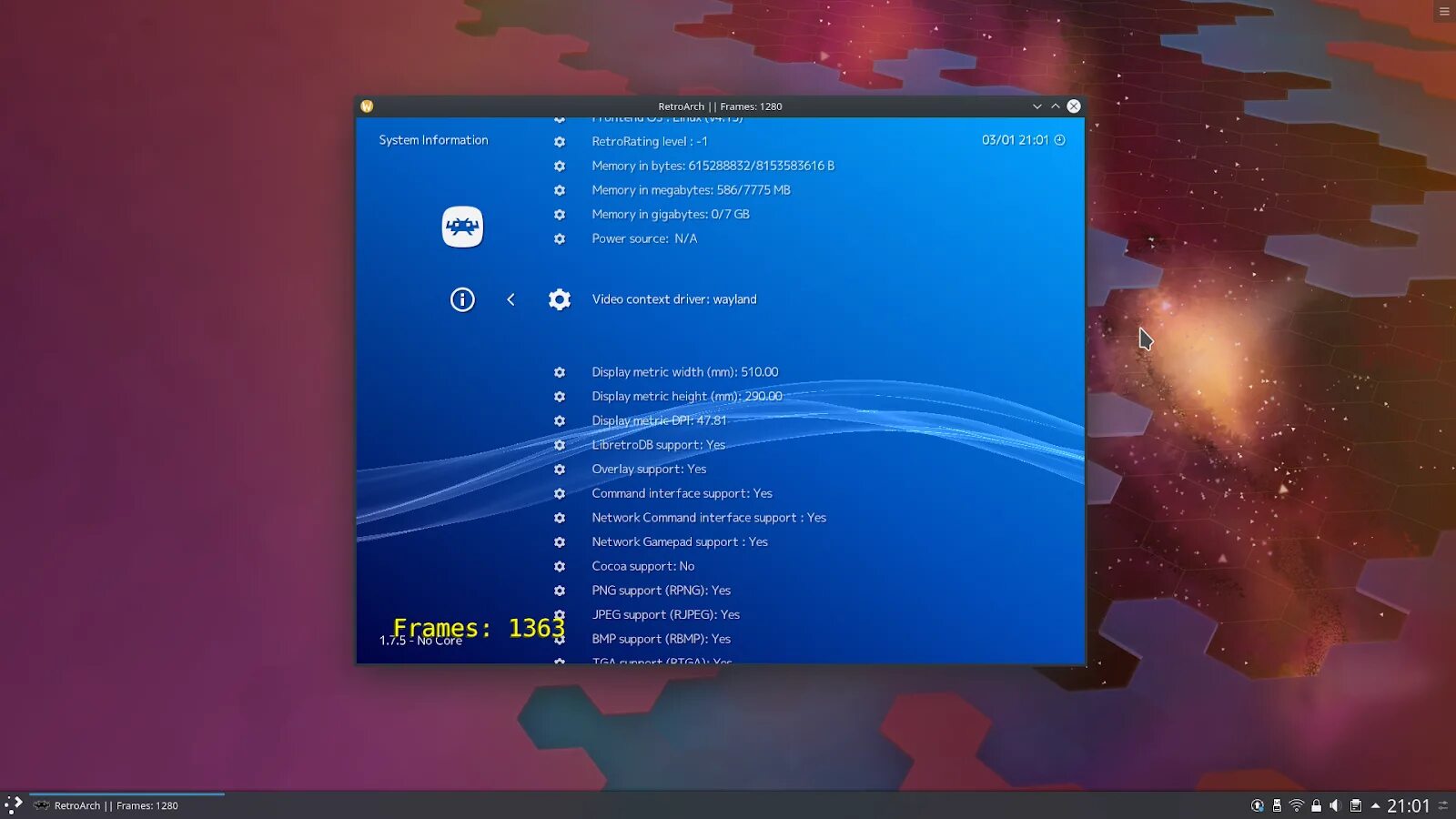Click the 'System Information' heading
The width and height of the screenshot is (1456, 819).
click(x=433, y=140)
